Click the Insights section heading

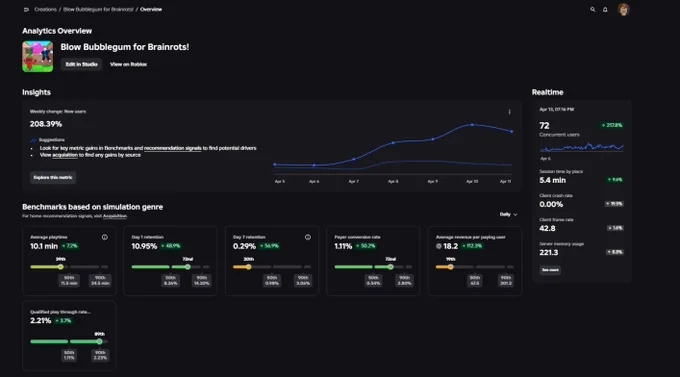[x=36, y=92]
